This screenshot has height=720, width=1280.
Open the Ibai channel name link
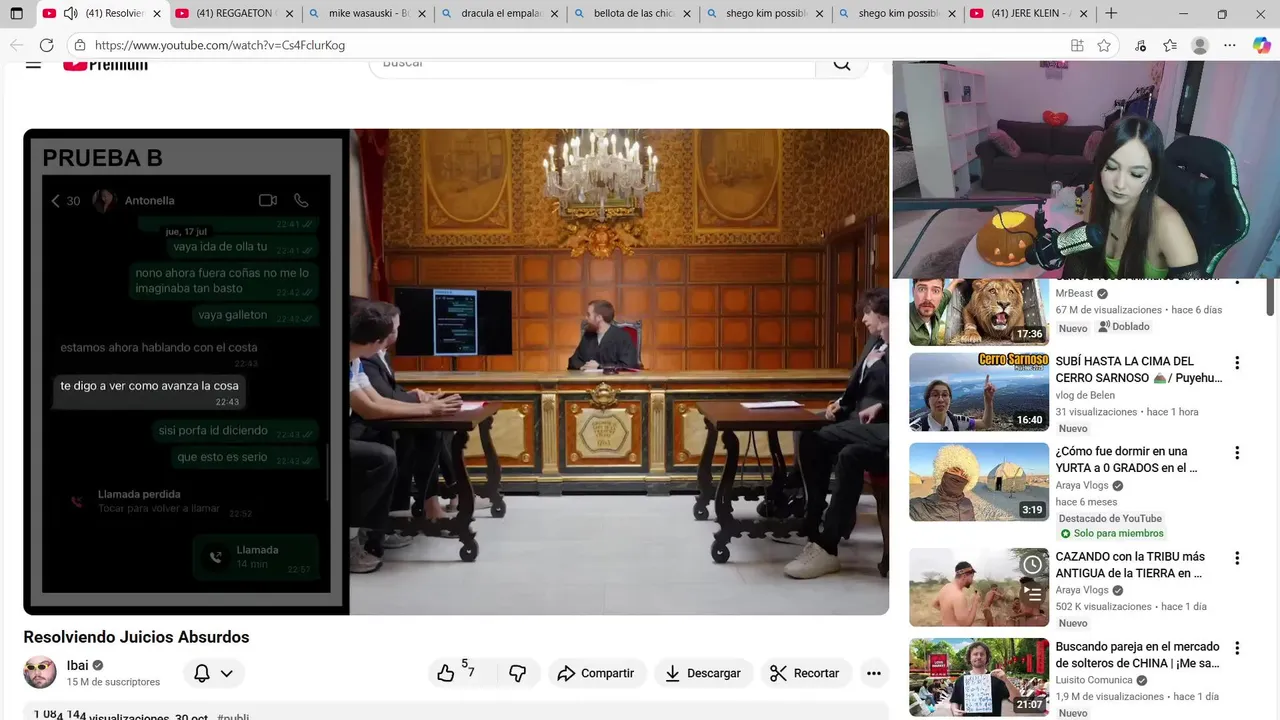pos(78,665)
